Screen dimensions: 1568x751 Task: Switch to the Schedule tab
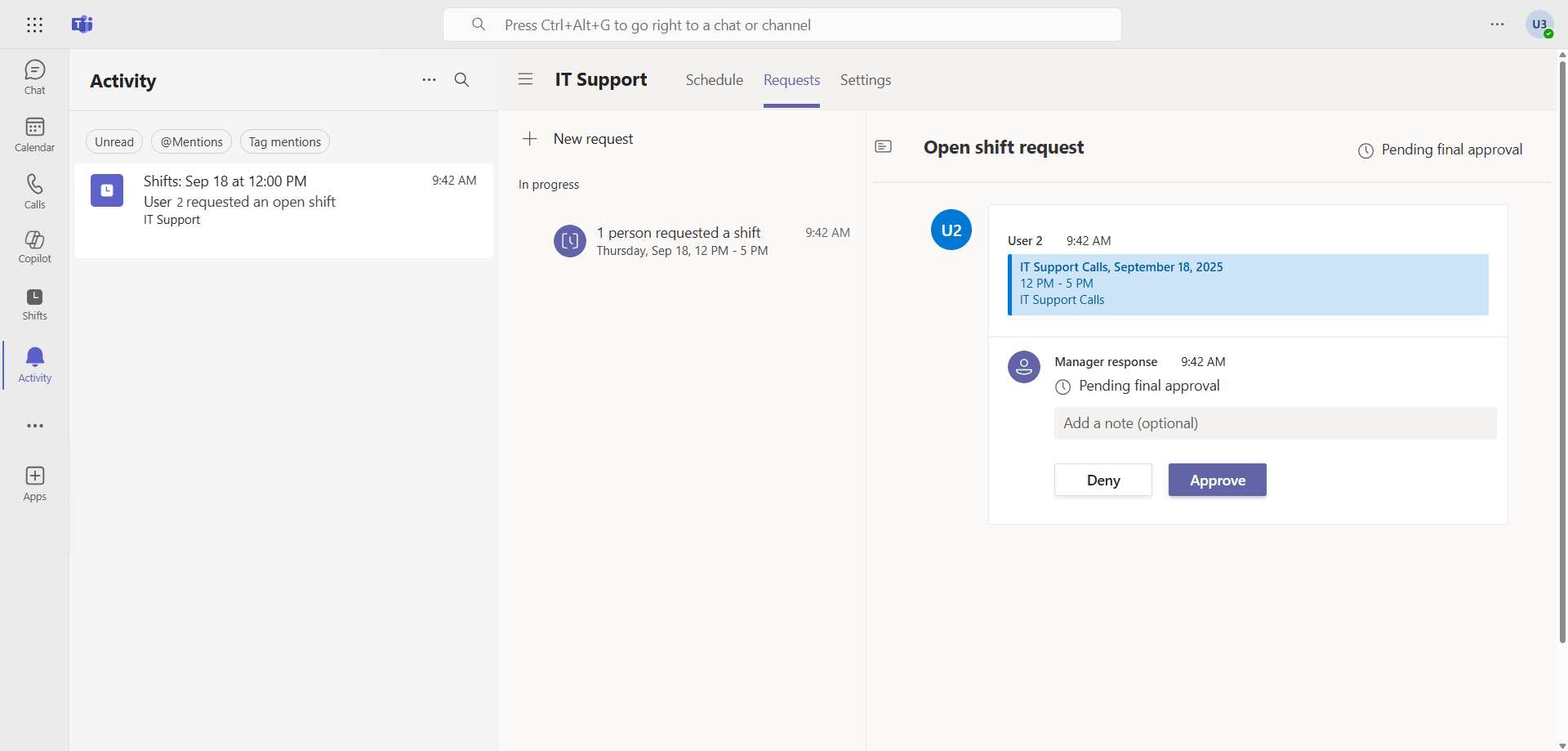(714, 80)
